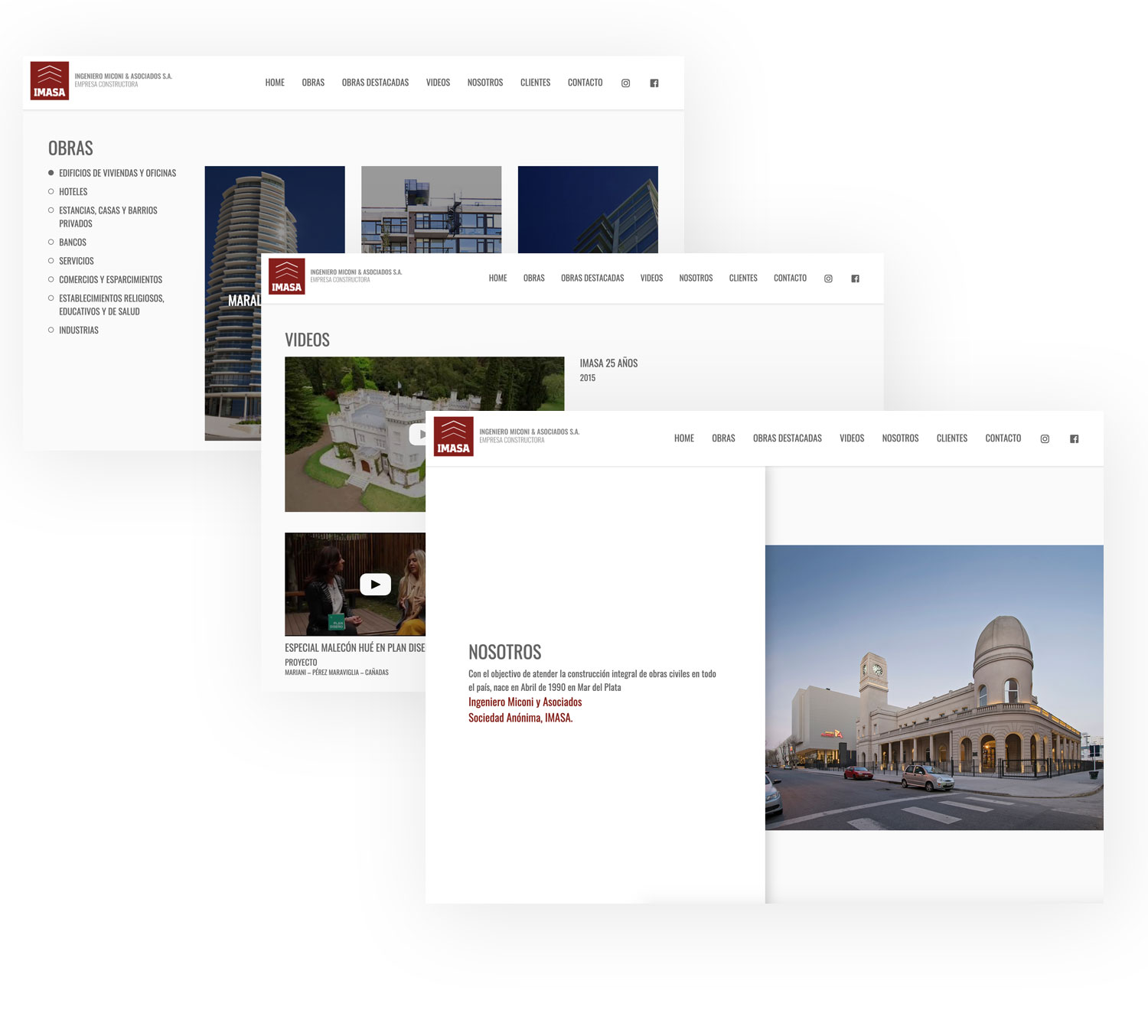Go to Obras Destacadas in Obras page menu
The height and width of the screenshot is (1036, 1148).
click(375, 83)
